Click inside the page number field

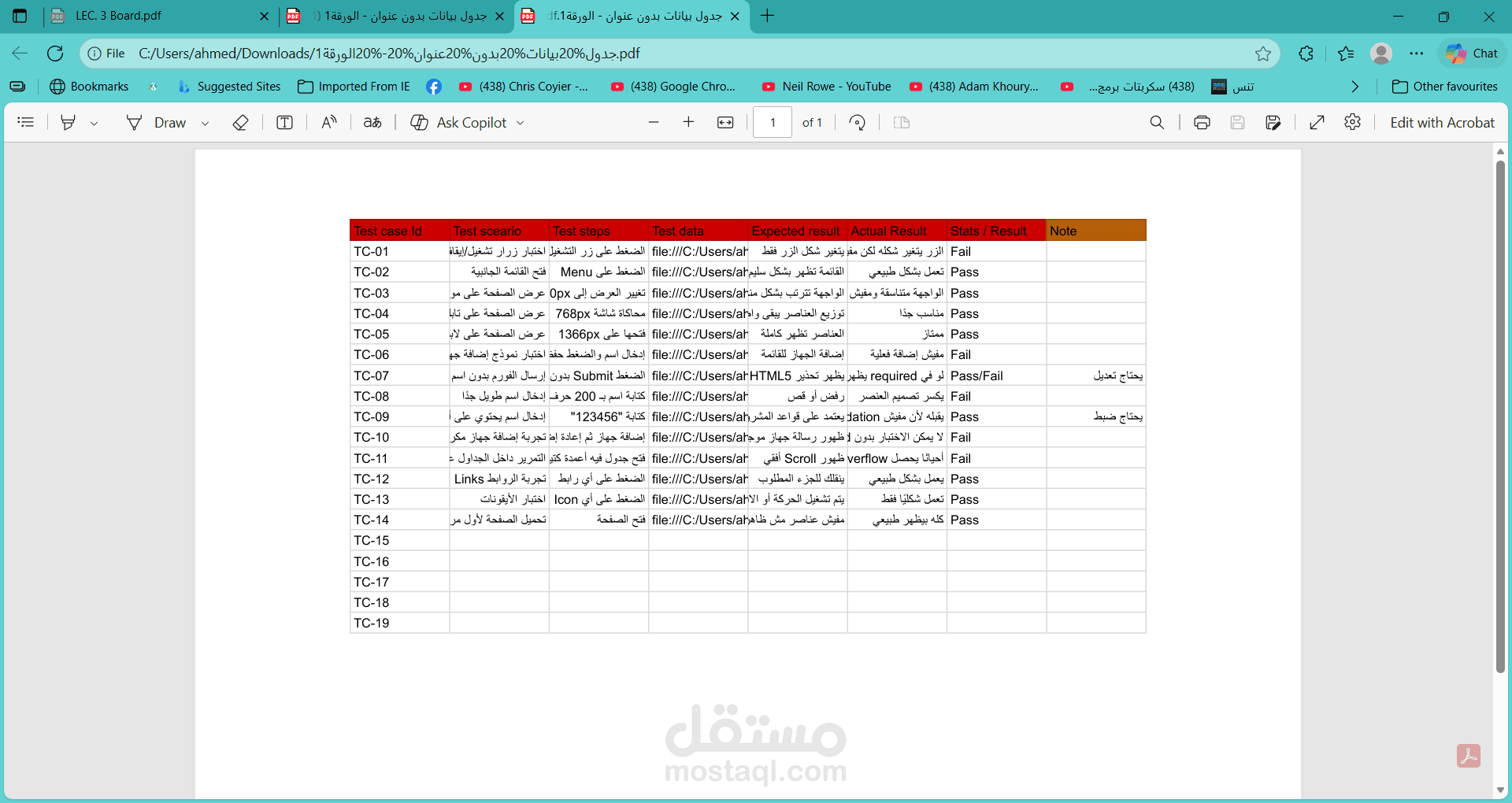click(x=773, y=122)
